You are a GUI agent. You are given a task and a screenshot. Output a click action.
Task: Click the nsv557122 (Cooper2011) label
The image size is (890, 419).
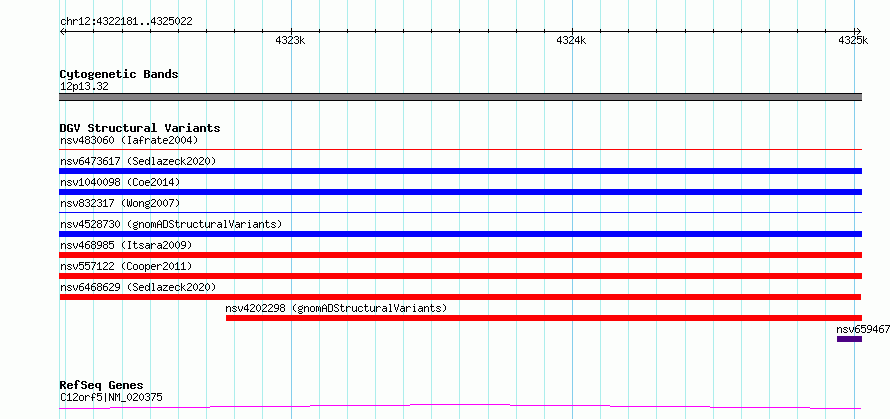[126, 266]
